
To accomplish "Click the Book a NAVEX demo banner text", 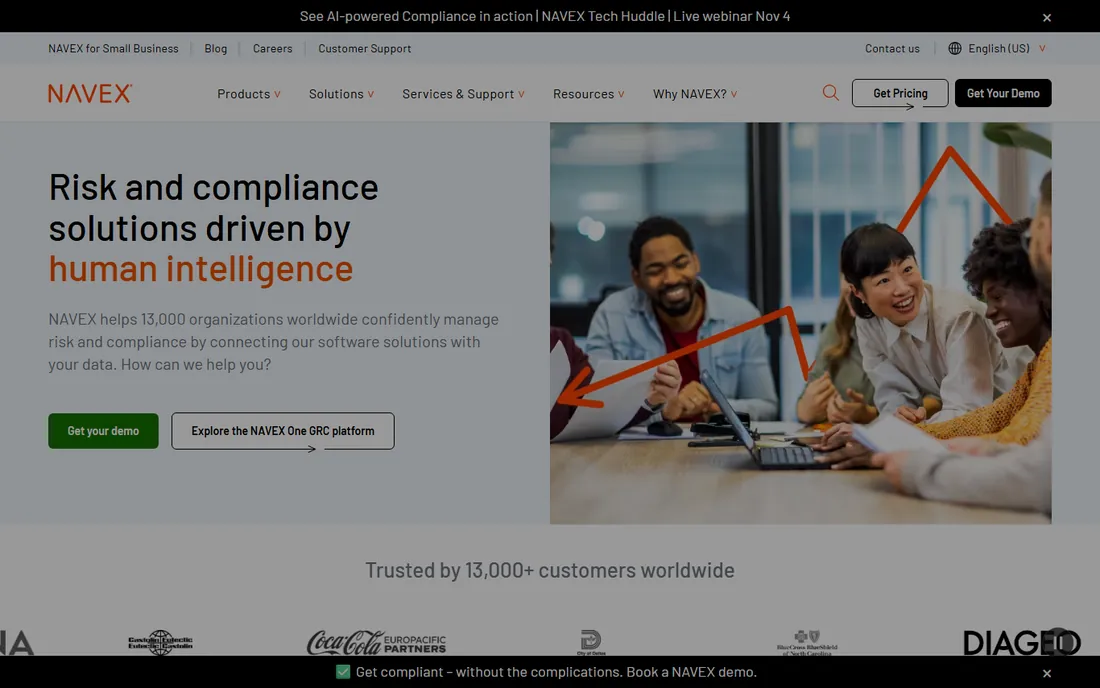I will coord(556,672).
